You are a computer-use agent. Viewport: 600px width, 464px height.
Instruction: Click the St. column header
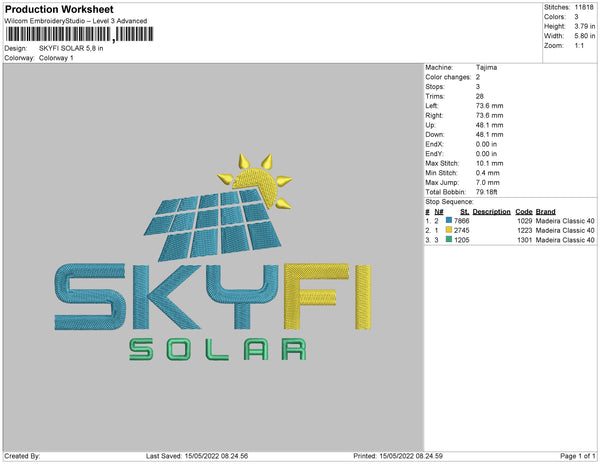coord(464,211)
